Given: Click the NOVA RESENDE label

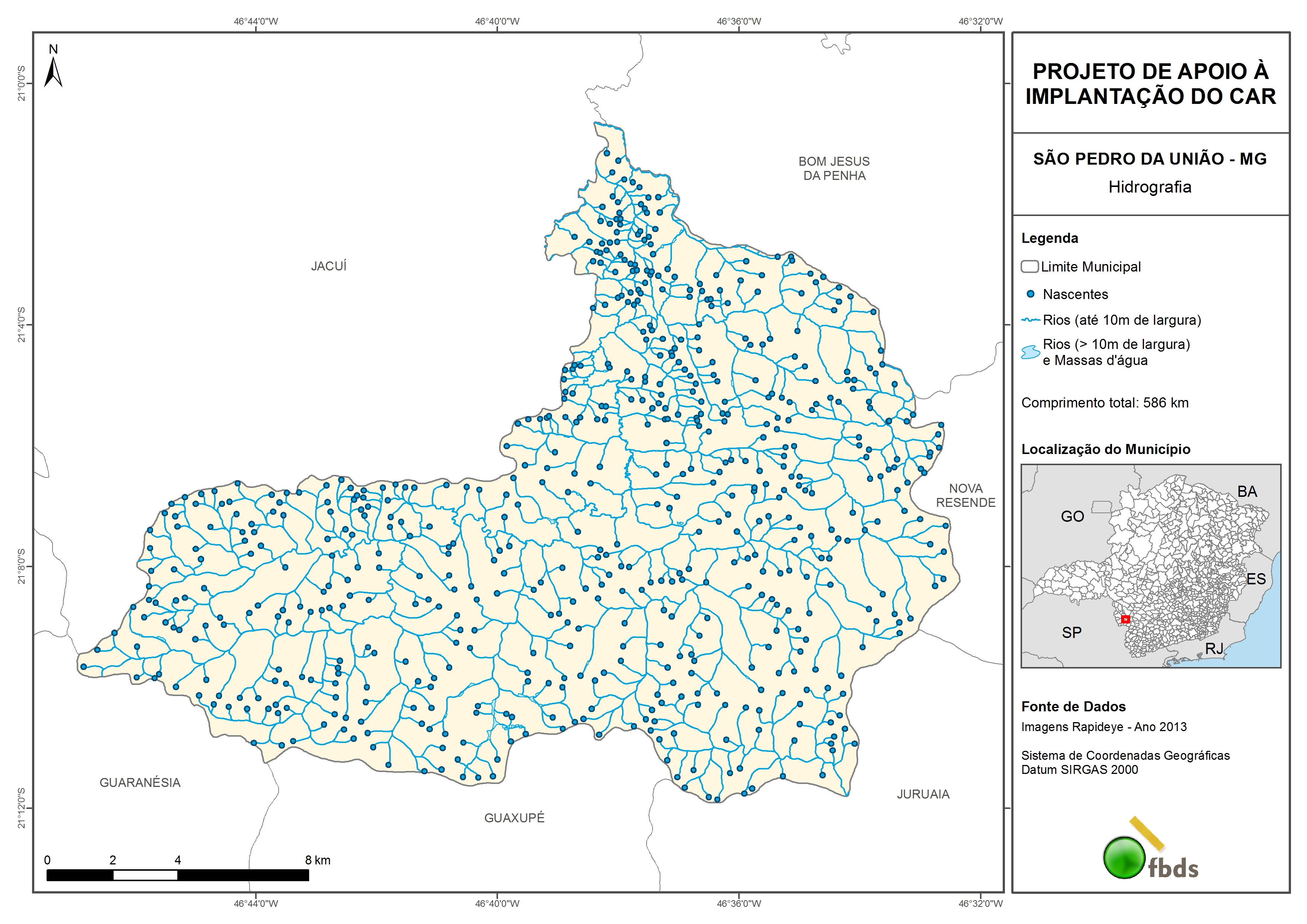Looking at the screenshot, I should click(965, 495).
